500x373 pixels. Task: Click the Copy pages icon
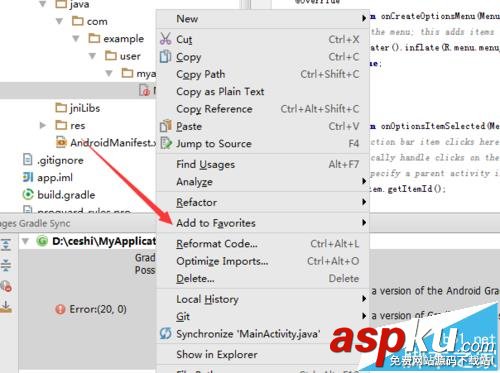click(165, 56)
